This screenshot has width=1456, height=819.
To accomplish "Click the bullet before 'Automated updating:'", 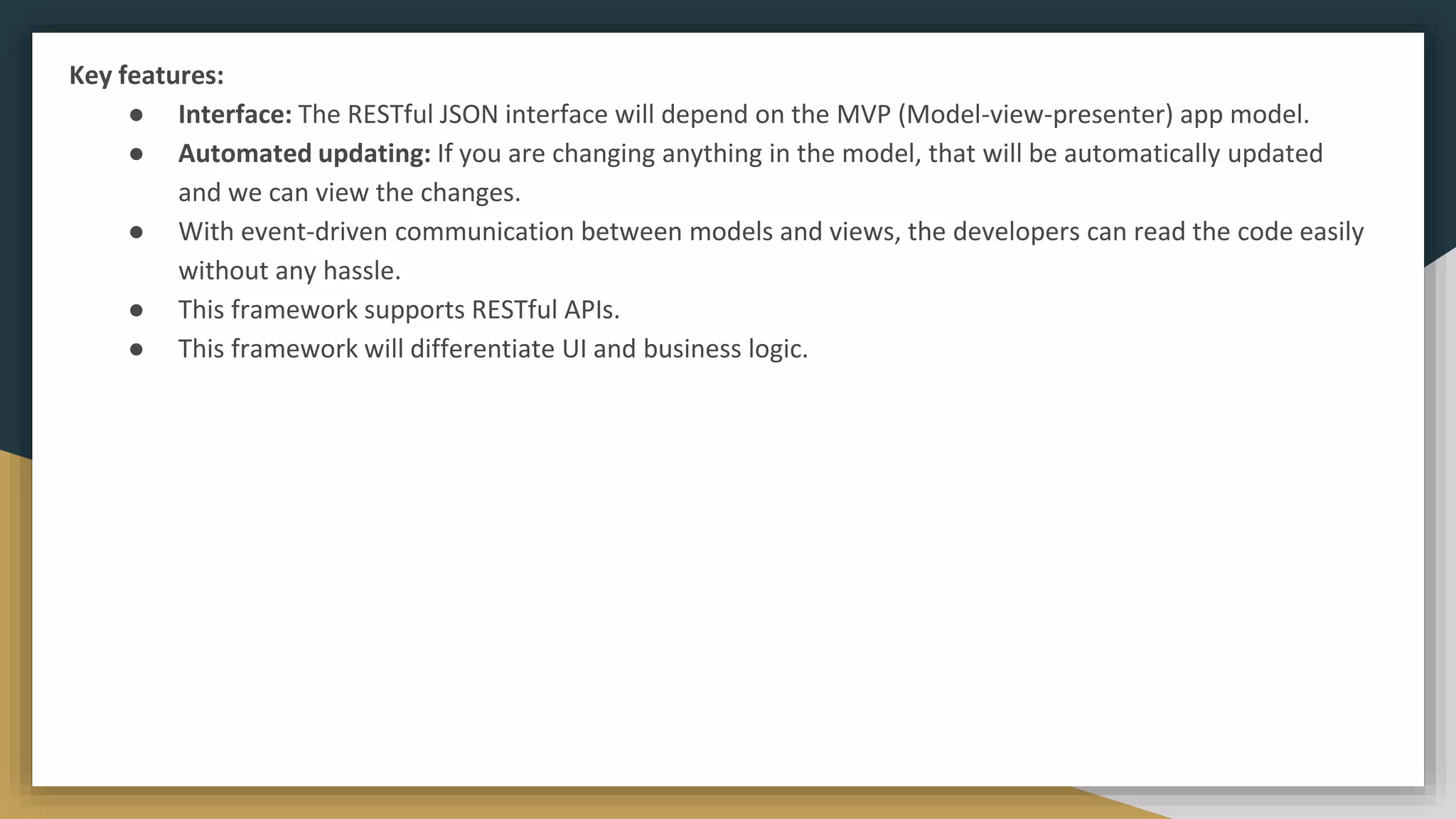I will click(136, 154).
